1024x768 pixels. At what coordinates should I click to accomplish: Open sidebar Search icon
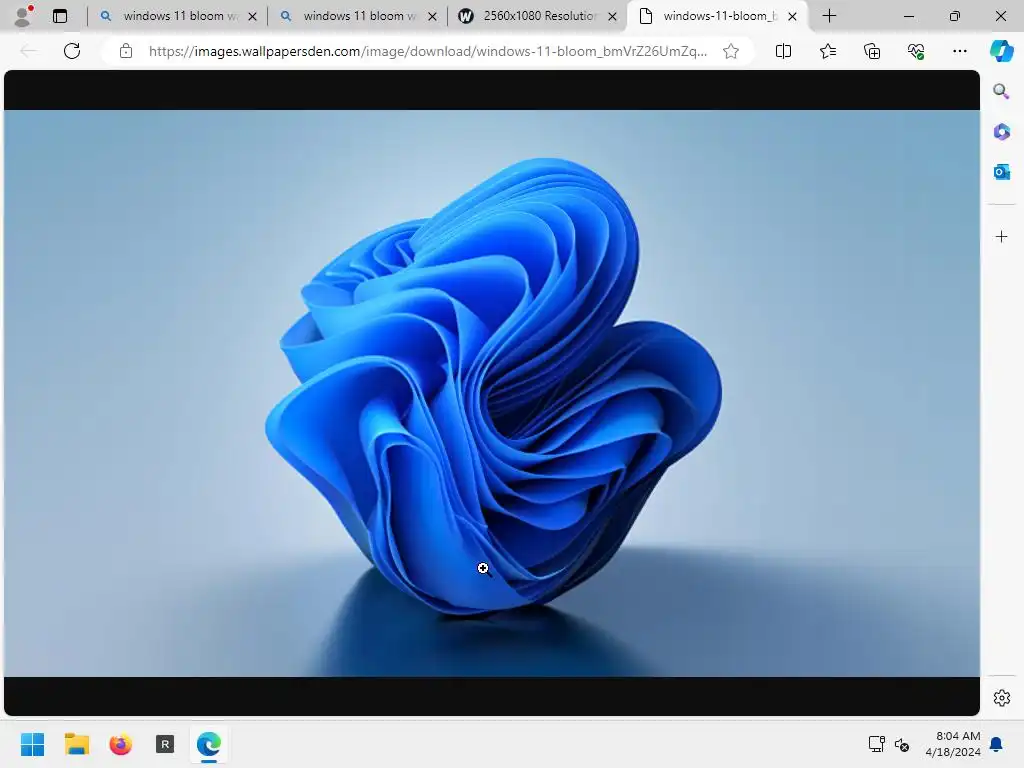click(x=1001, y=91)
